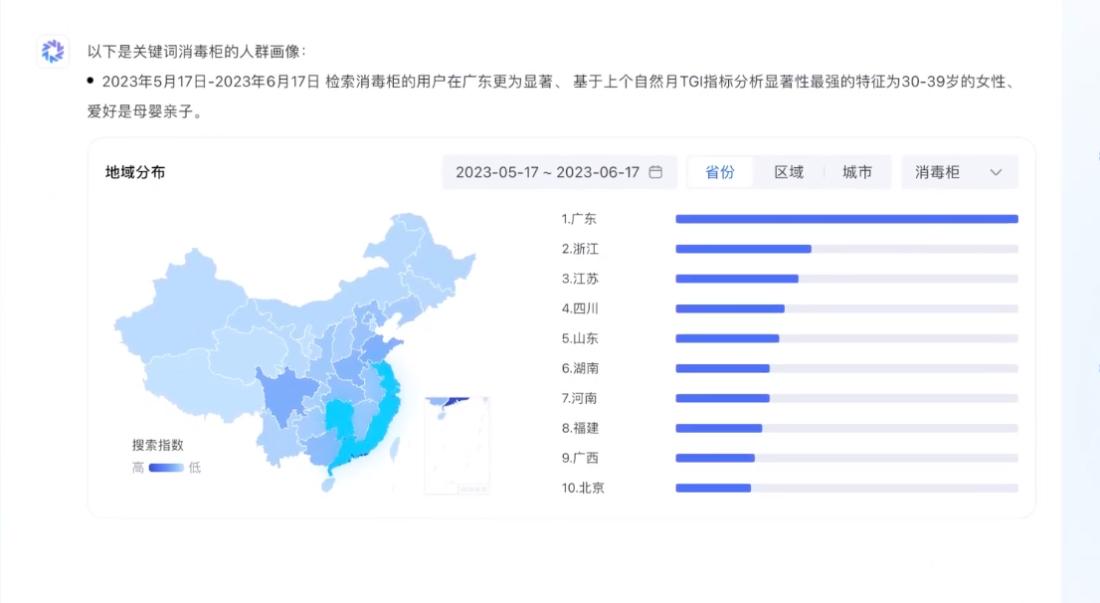The image size is (1100, 603).
Task: Select the 6.湖南 label
Action: coord(580,368)
